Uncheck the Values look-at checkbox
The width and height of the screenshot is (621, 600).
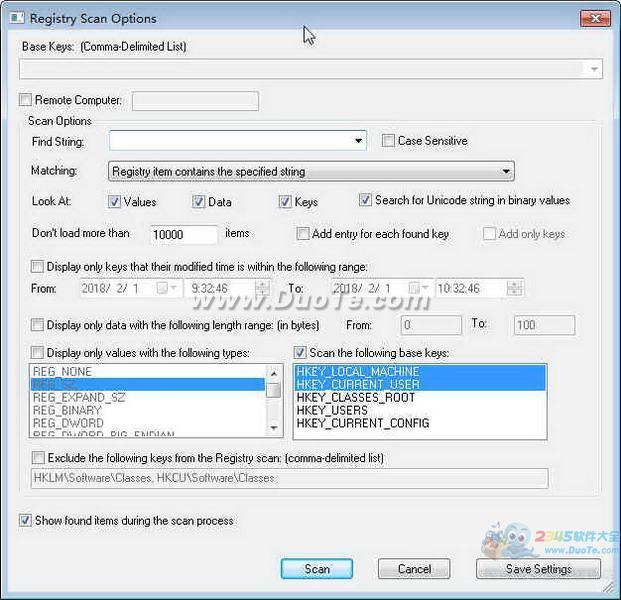click(x=113, y=201)
